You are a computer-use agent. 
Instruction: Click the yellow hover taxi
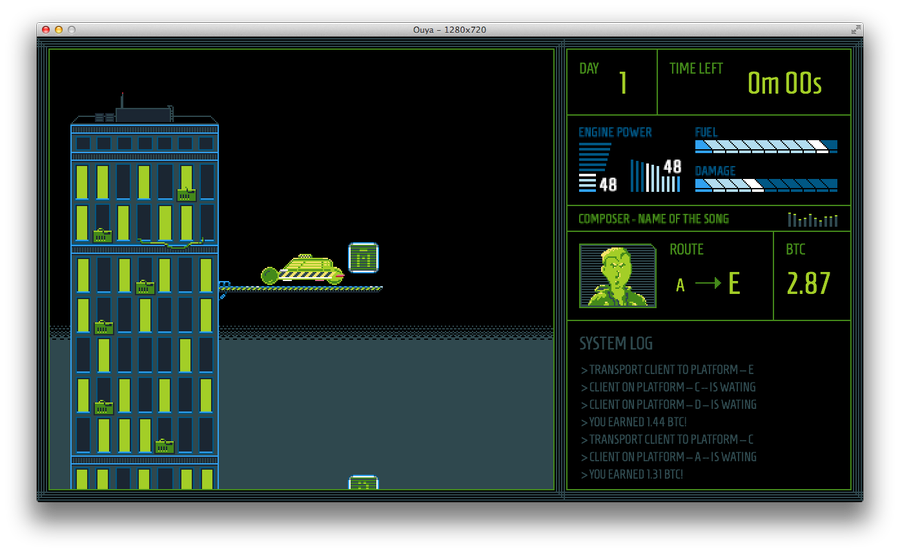pos(302,270)
